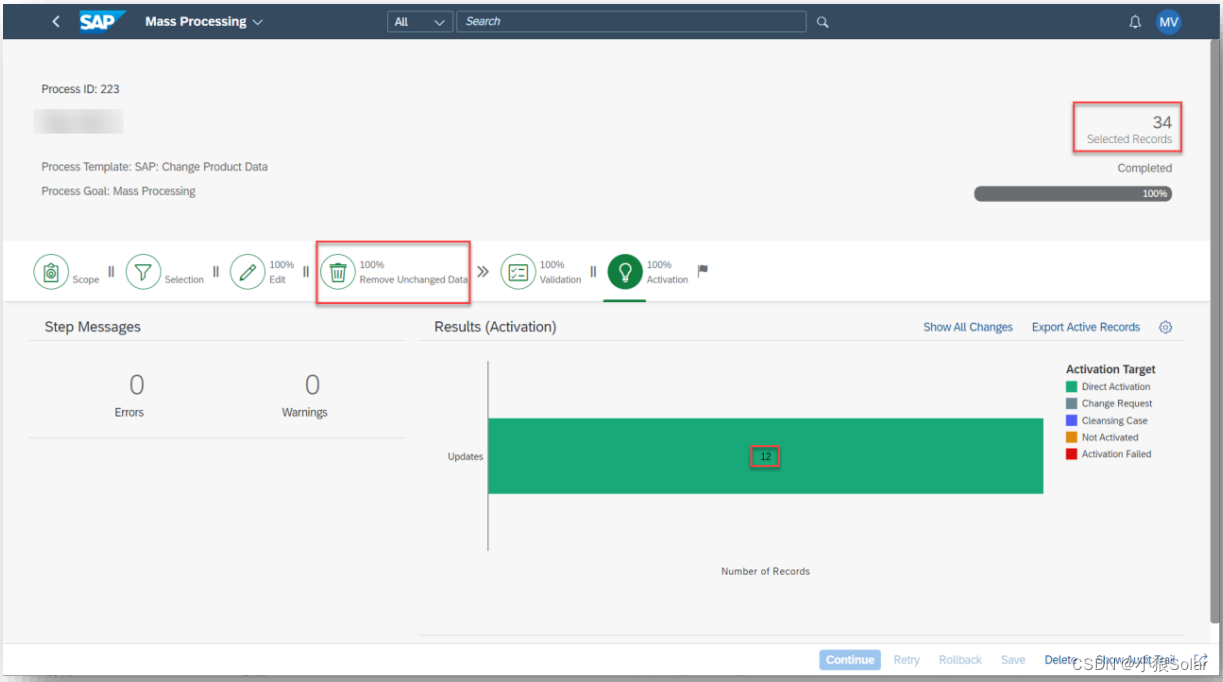Image resolution: width=1223 pixels, height=682 pixels.
Task: Open the All search scope dropdown
Action: tap(420, 21)
